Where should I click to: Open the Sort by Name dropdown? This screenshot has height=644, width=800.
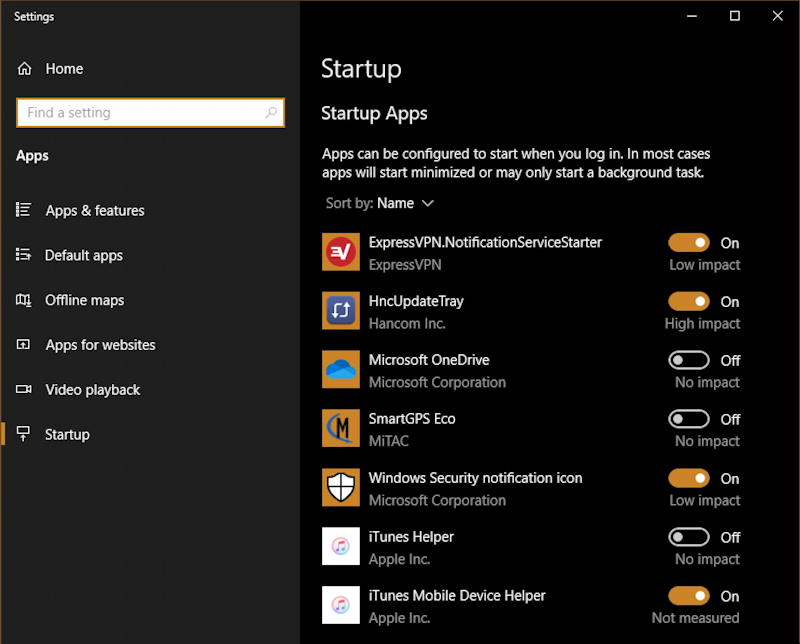click(x=404, y=203)
